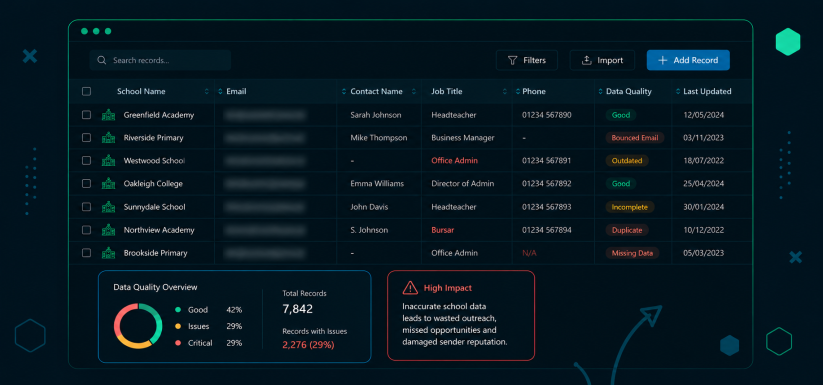The height and width of the screenshot is (385, 823).
Task: Click Business Manager job title cell
Action: pyautogui.click(x=463, y=138)
